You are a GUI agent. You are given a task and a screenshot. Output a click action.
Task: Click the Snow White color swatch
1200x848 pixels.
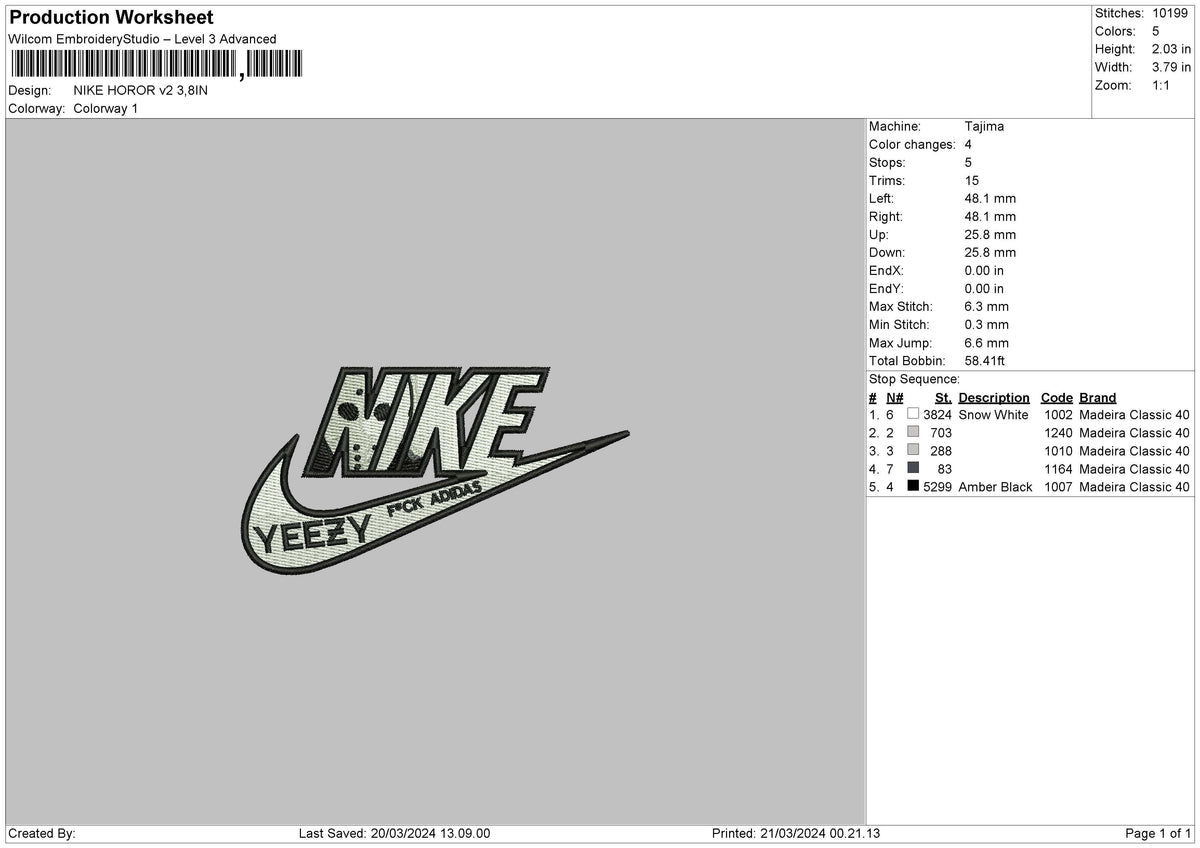(x=913, y=414)
